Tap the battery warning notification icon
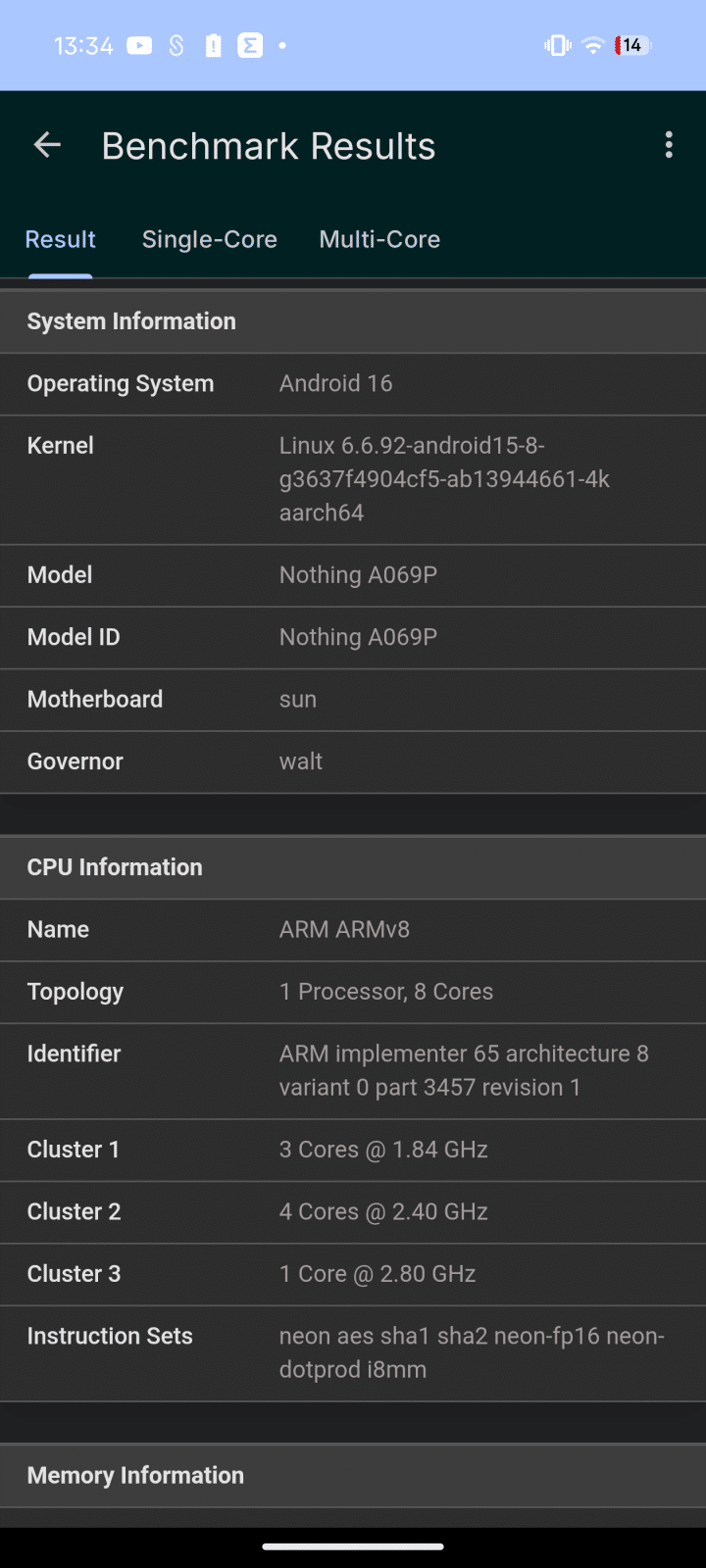Image resolution: width=706 pixels, height=1568 pixels. tap(213, 45)
